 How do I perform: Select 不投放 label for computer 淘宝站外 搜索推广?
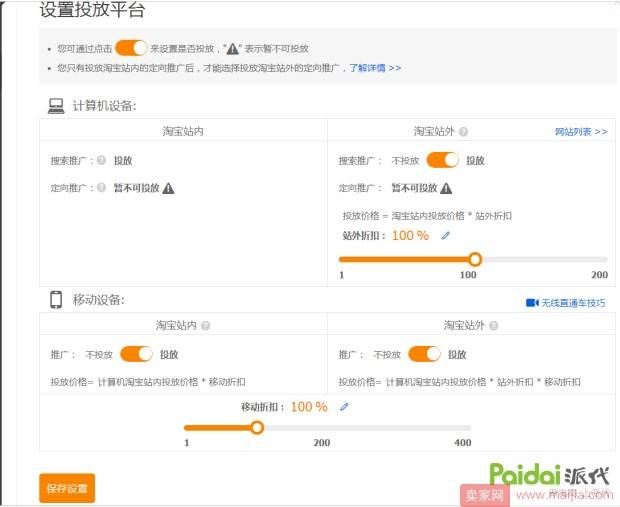pyautogui.click(x=405, y=161)
